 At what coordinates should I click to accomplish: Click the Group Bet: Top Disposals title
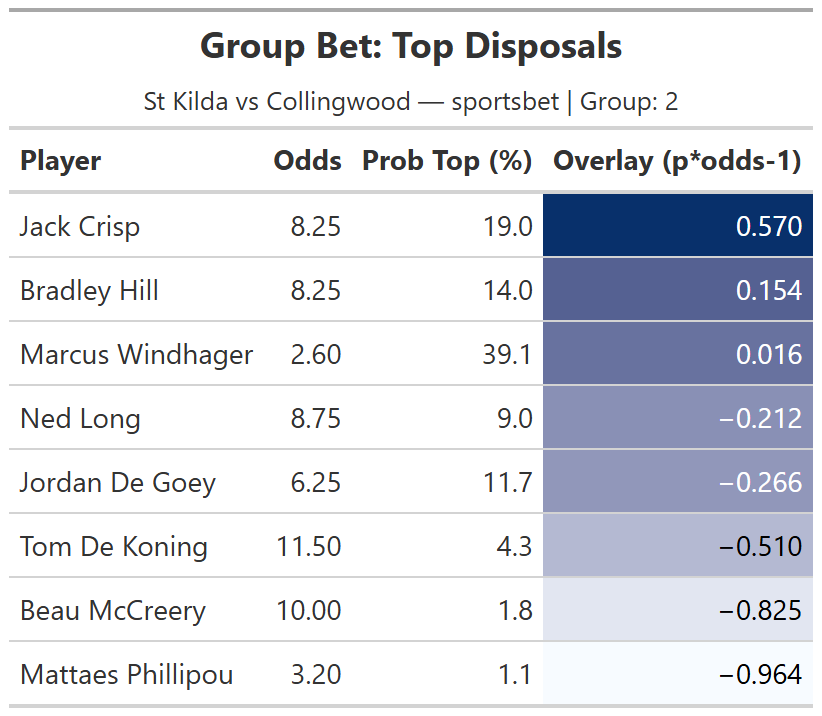pos(411,46)
